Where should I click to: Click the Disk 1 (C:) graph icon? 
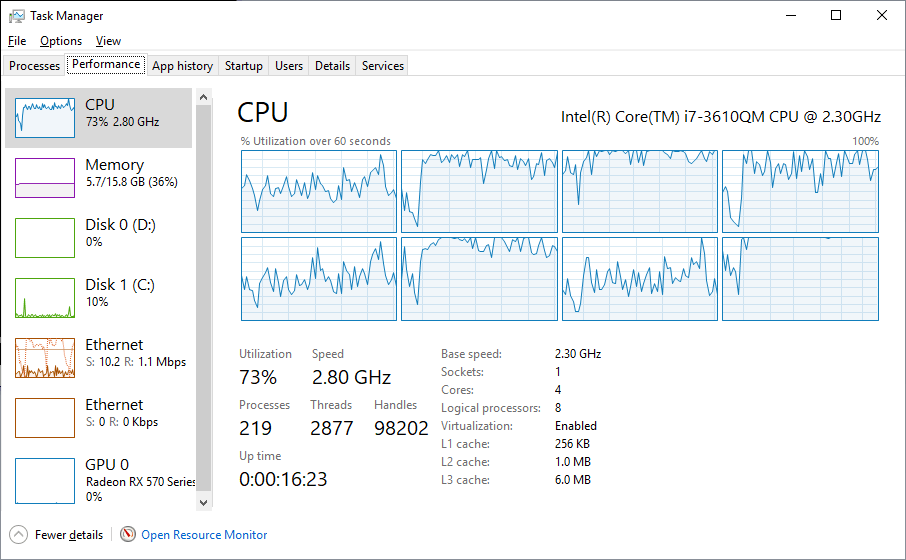click(45, 298)
